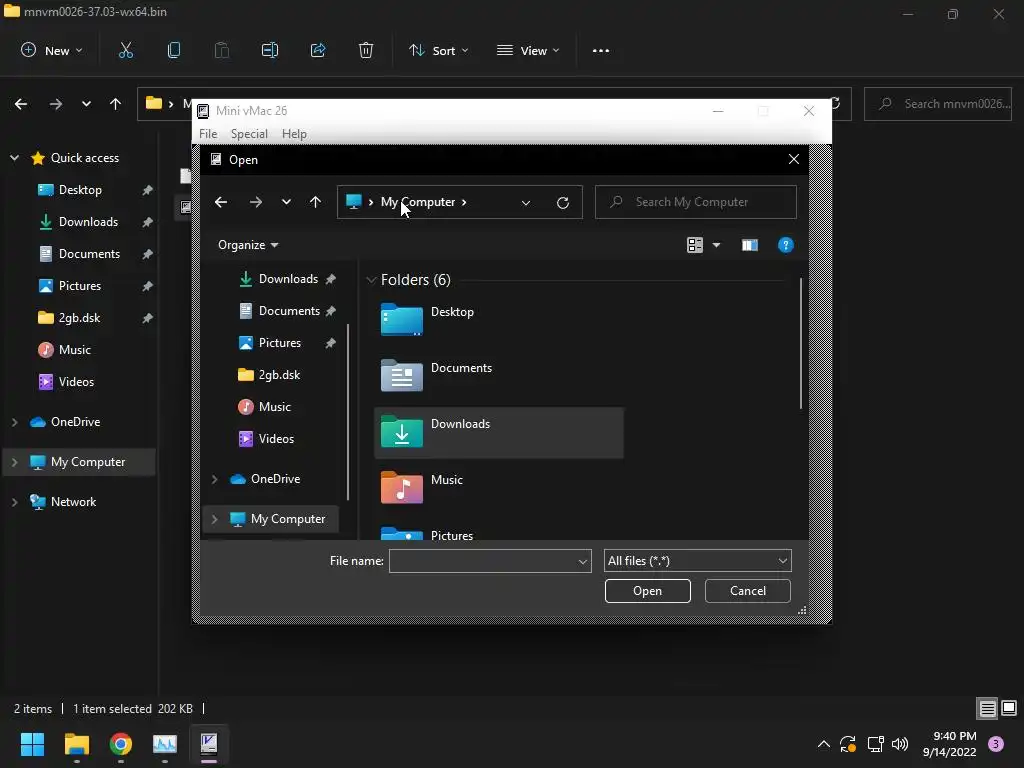Click the Delete trash icon in Explorer toolbar
1024x768 pixels.
366,50
